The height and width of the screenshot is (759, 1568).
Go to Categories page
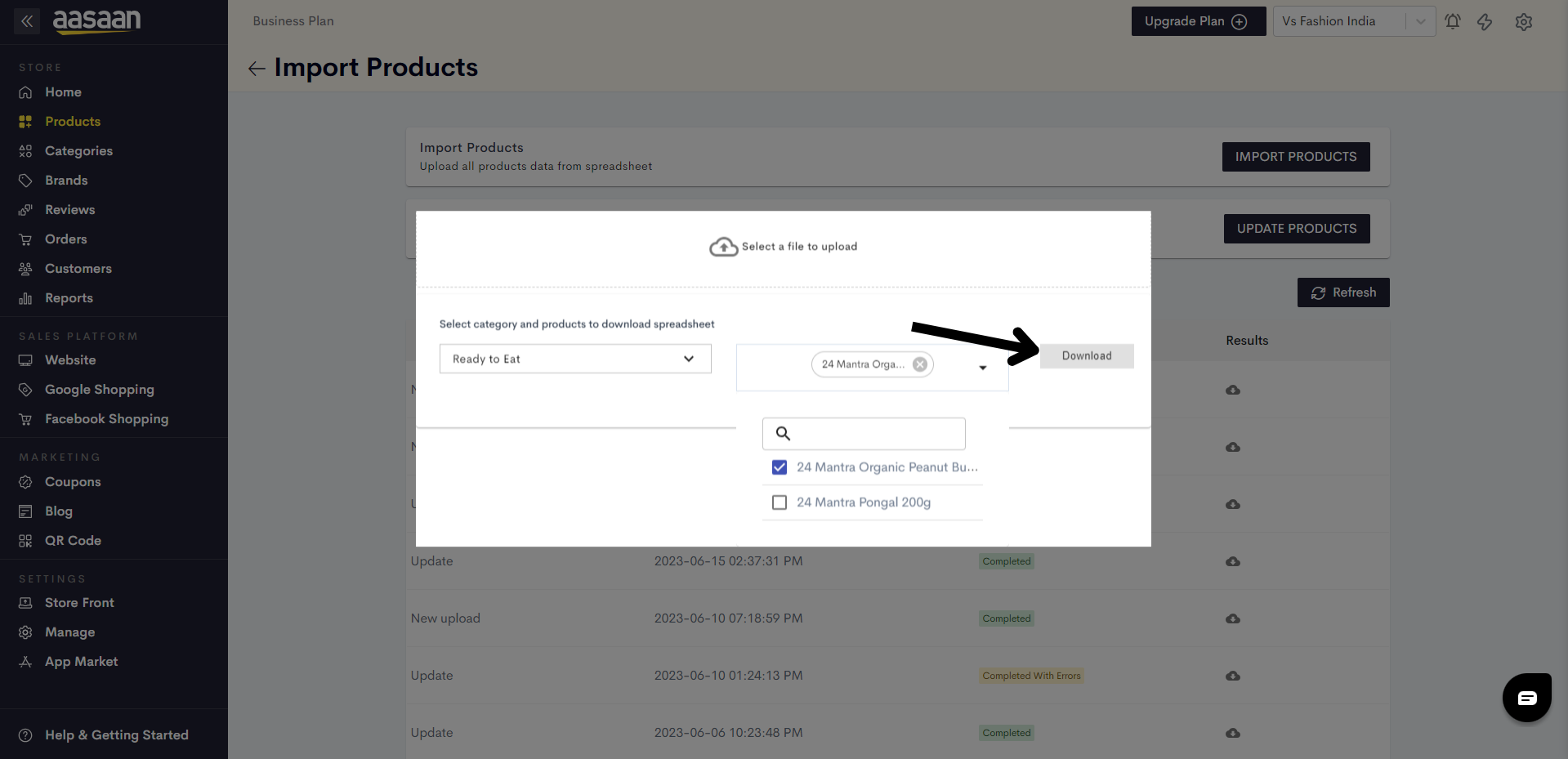coord(78,151)
